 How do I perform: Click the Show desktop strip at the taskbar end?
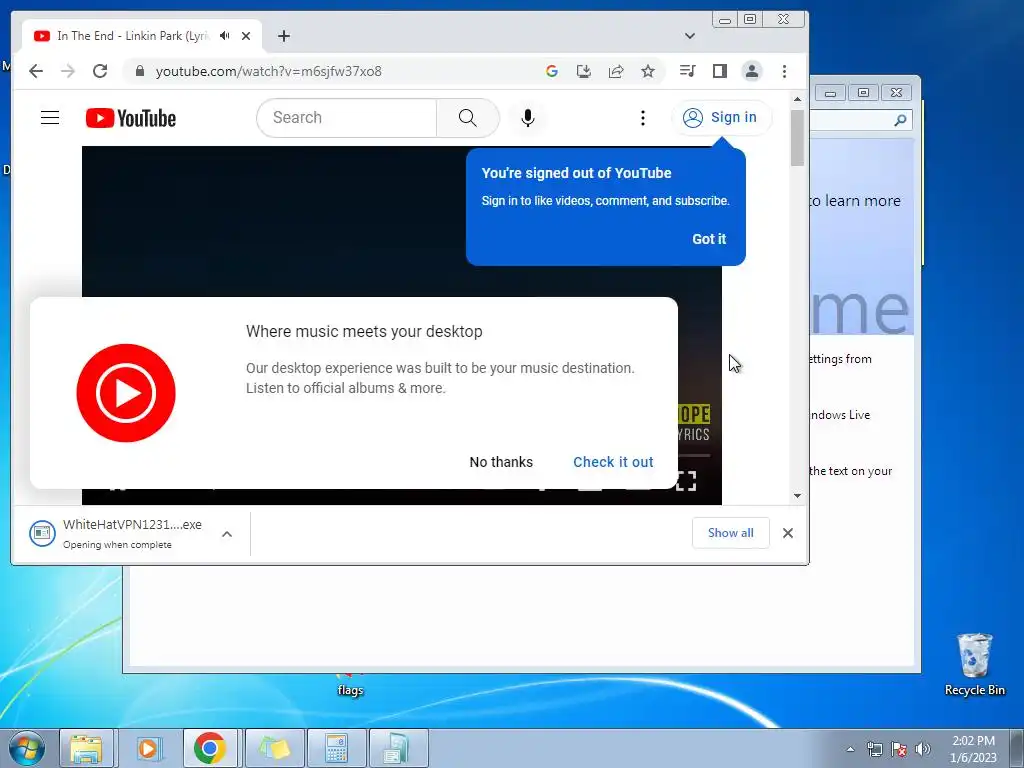[1017, 748]
